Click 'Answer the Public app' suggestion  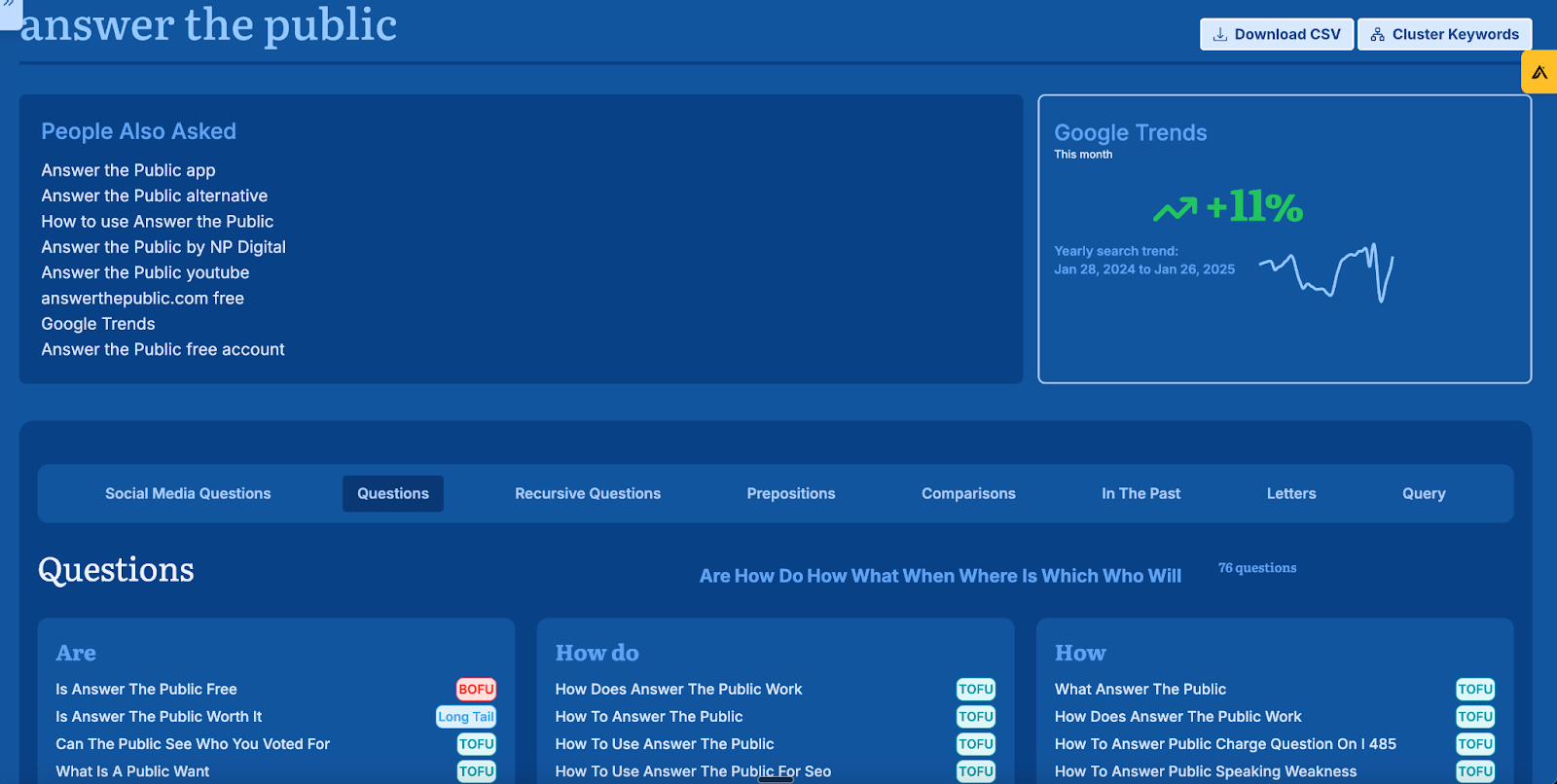pos(128,170)
